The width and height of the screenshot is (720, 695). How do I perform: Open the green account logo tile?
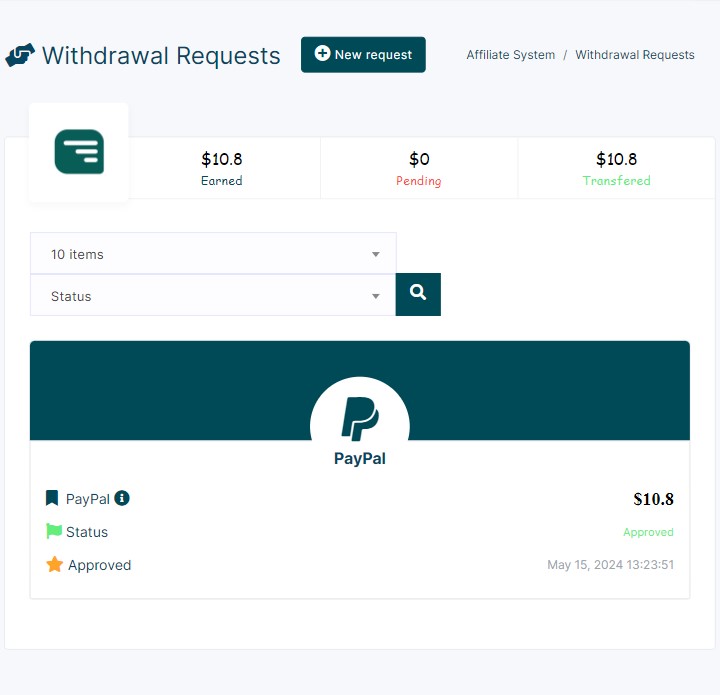[79, 152]
